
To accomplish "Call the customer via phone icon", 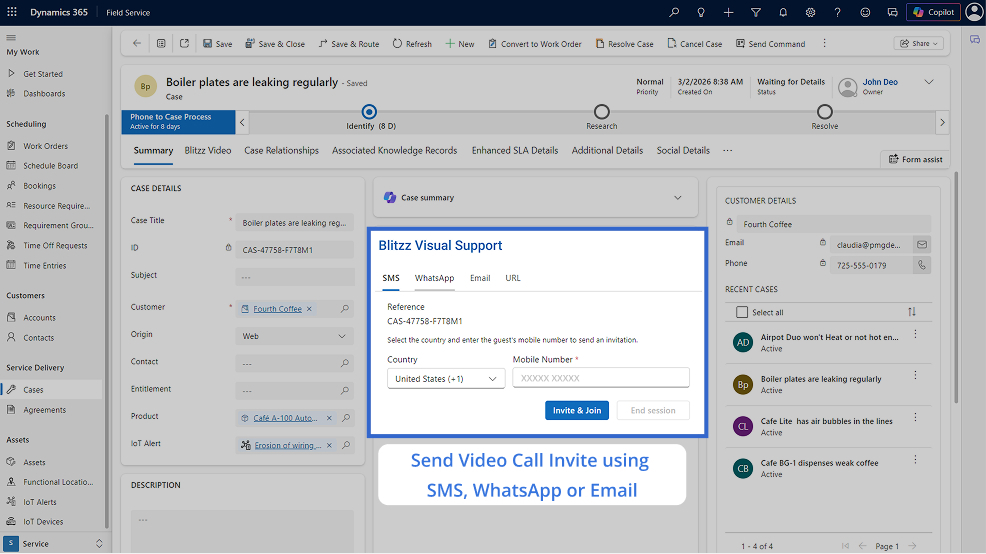I will (x=922, y=265).
